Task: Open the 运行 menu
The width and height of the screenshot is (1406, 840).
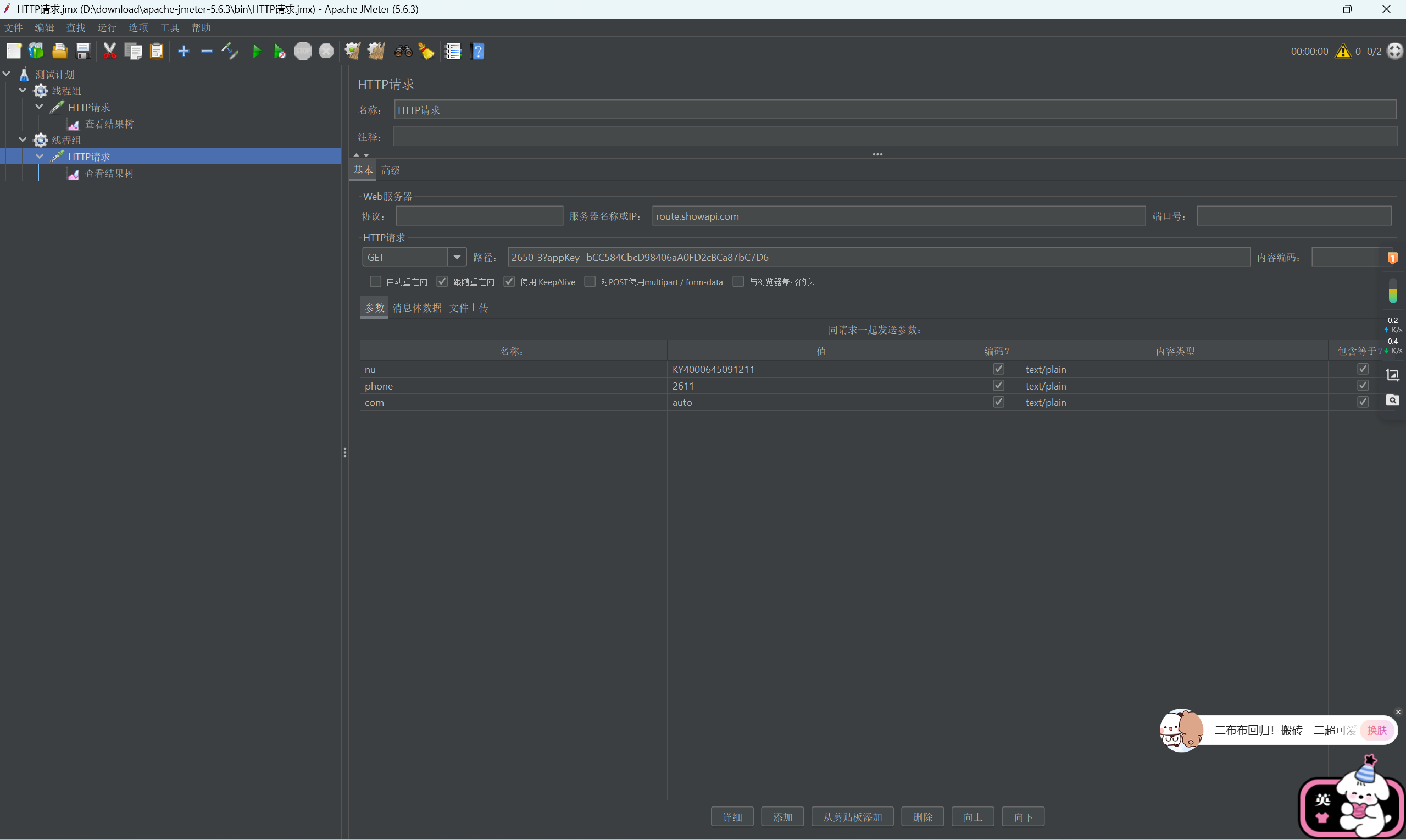Action: (x=107, y=27)
